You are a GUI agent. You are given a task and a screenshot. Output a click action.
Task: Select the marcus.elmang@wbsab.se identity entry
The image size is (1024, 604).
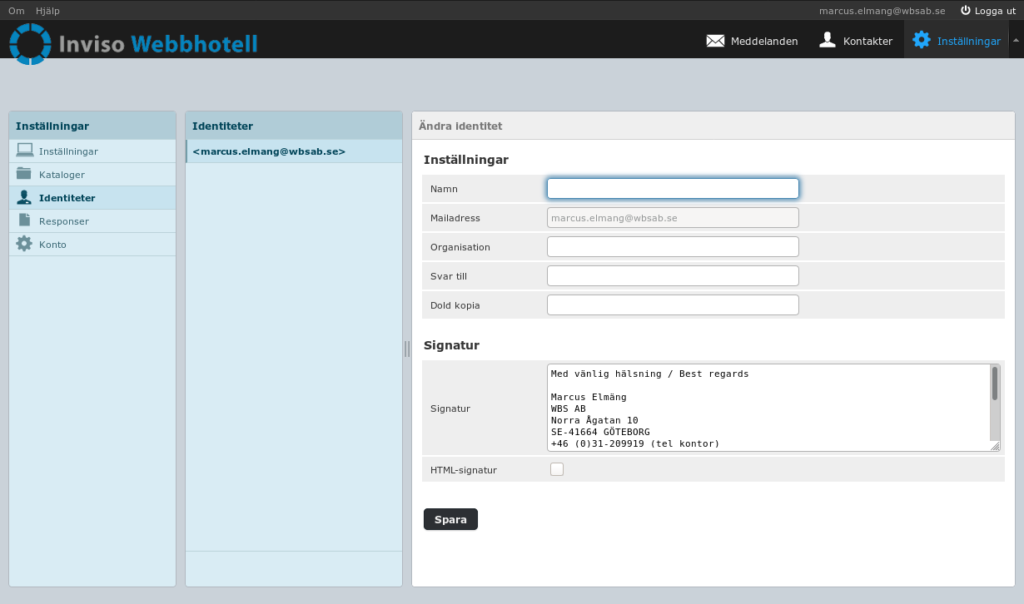[x=269, y=151]
